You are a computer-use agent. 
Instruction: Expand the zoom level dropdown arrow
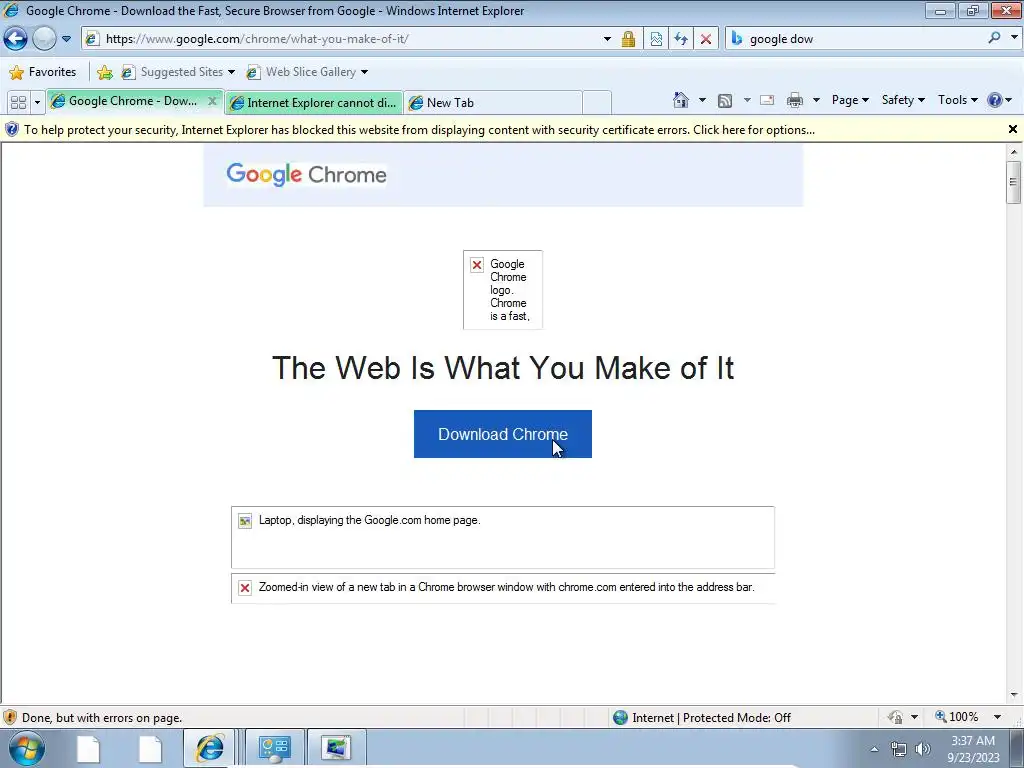[997, 717]
